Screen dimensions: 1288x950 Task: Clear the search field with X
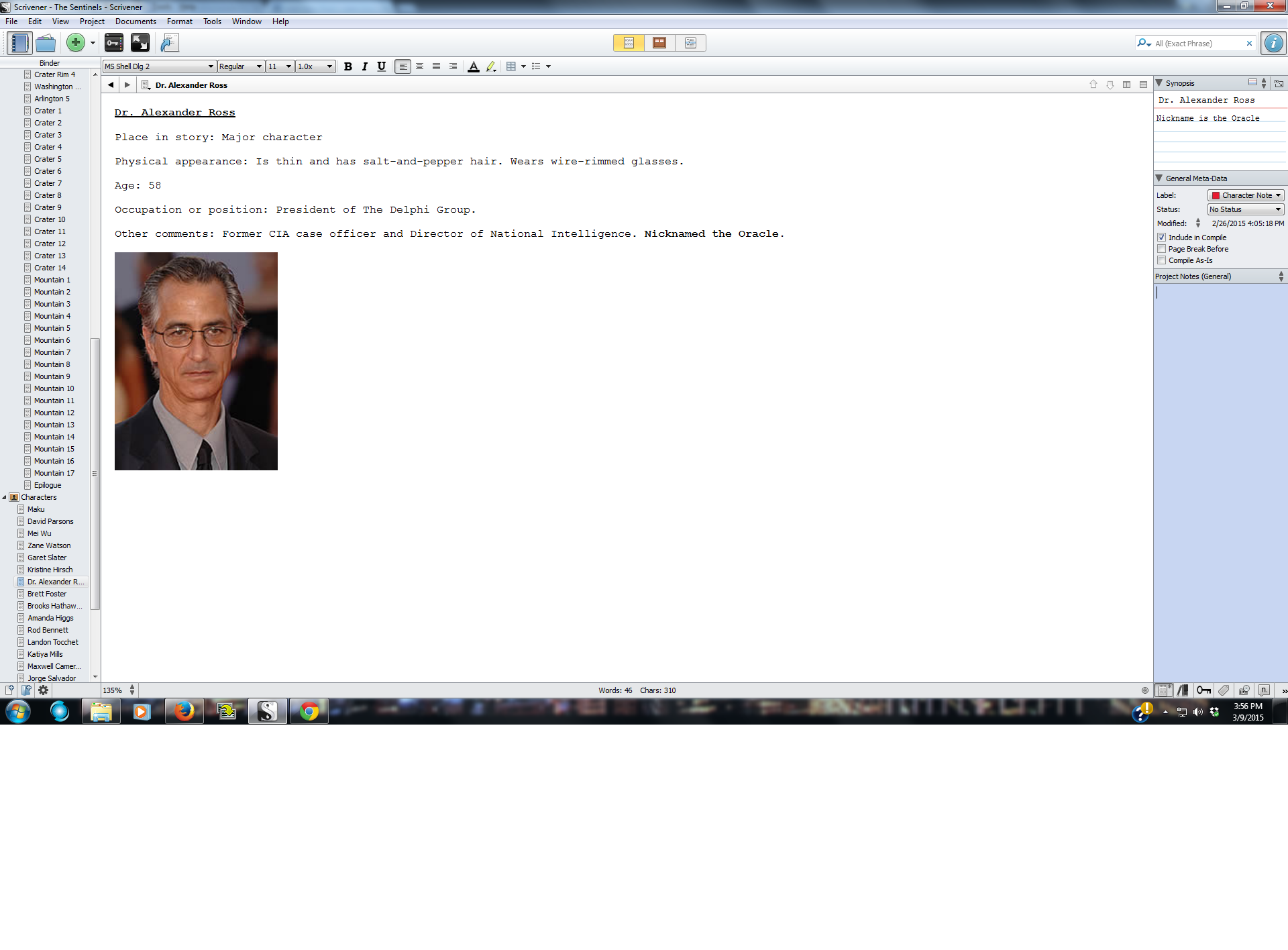click(1249, 44)
